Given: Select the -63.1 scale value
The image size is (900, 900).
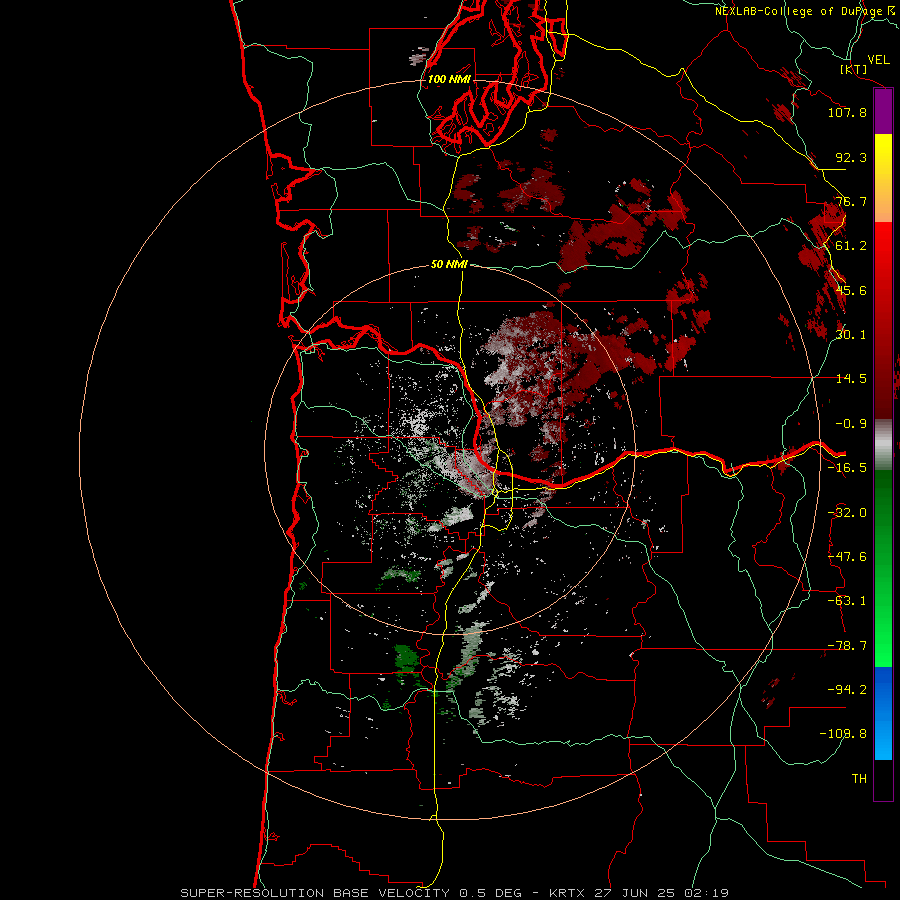Looking at the screenshot, I should click(x=847, y=601).
